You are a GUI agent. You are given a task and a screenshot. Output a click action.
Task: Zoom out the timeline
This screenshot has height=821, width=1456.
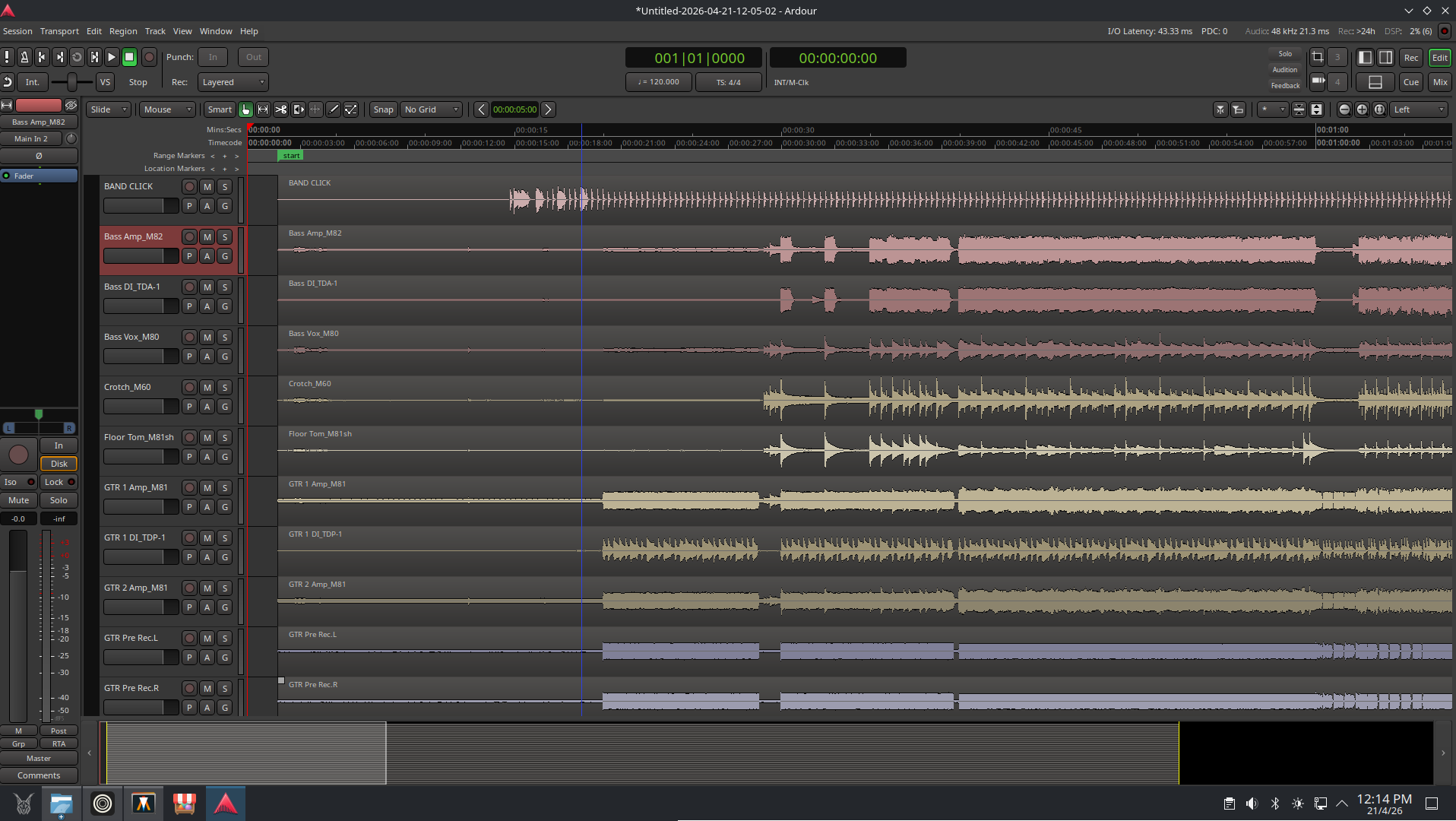(1344, 109)
